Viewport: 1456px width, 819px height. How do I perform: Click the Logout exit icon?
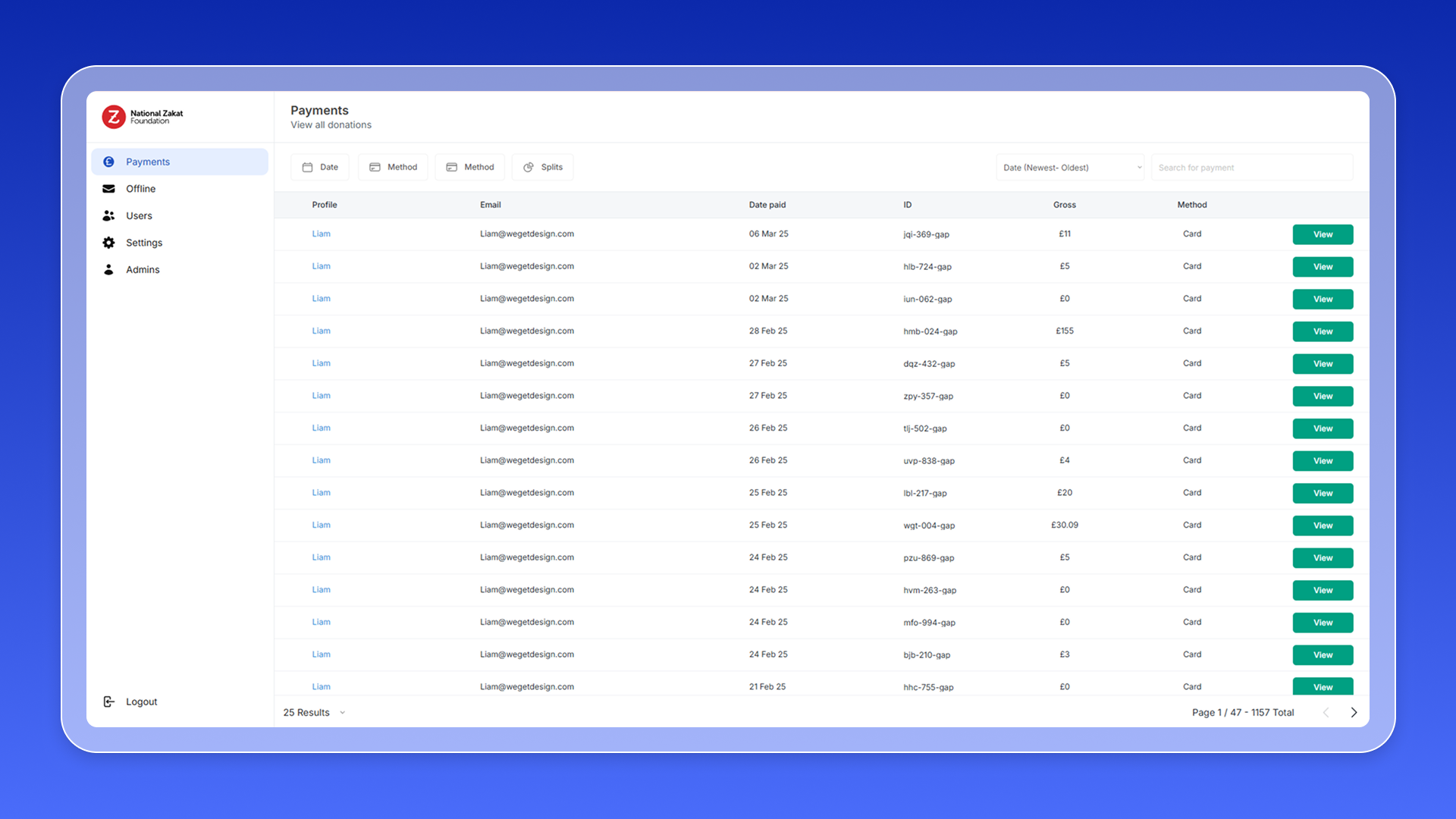108,701
